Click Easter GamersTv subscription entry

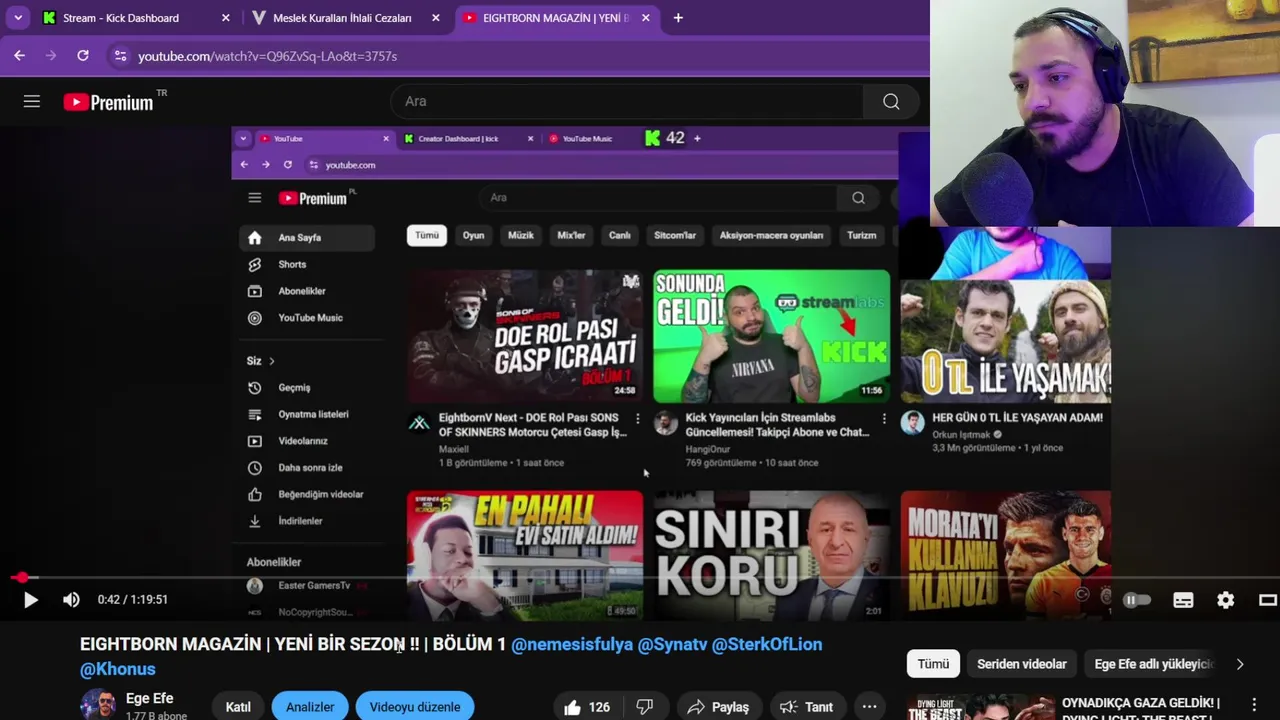[x=308, y=586]
